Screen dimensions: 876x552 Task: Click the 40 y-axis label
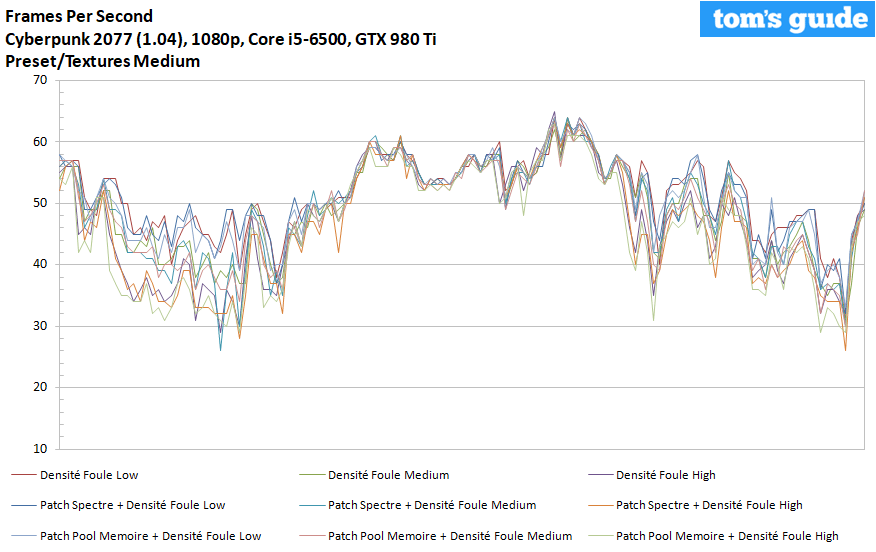(x=40, y=264)
